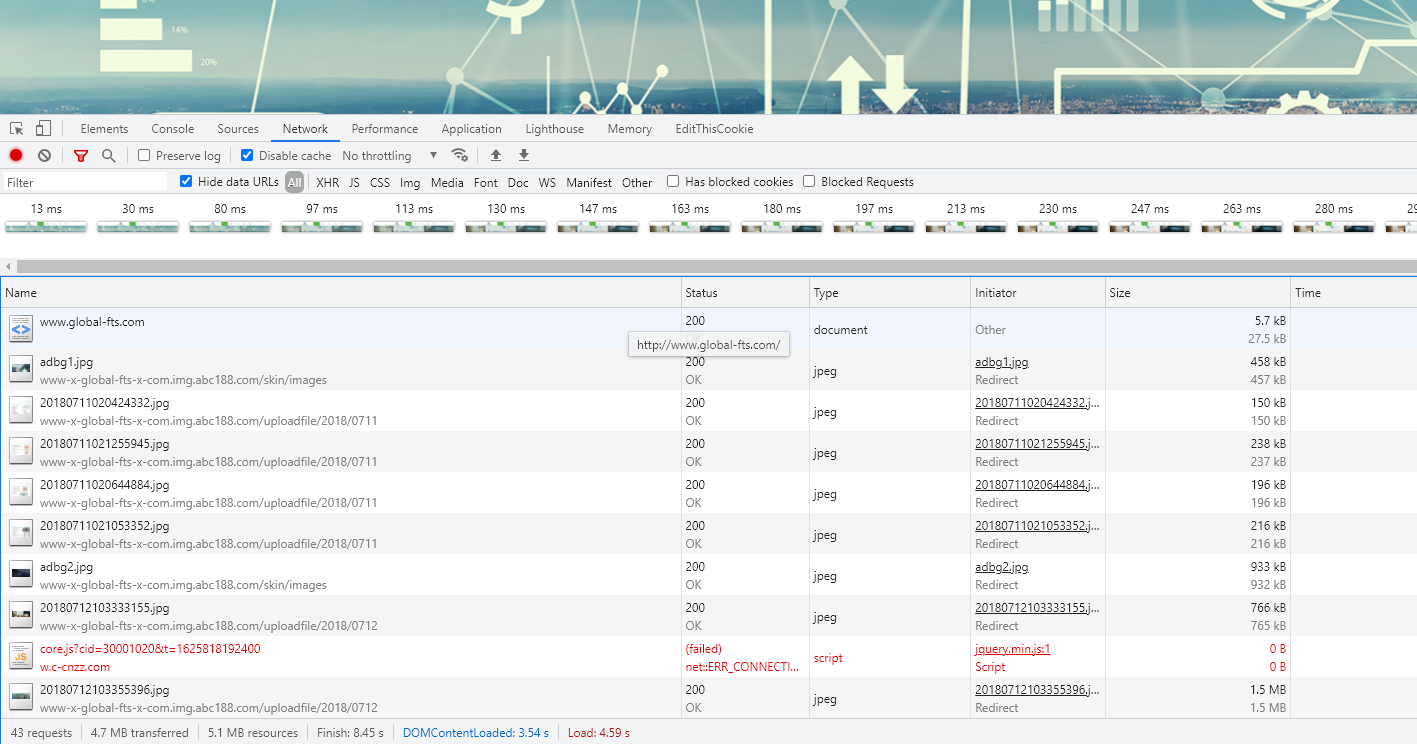Open the No throttling dropdown

coord(390,156)
